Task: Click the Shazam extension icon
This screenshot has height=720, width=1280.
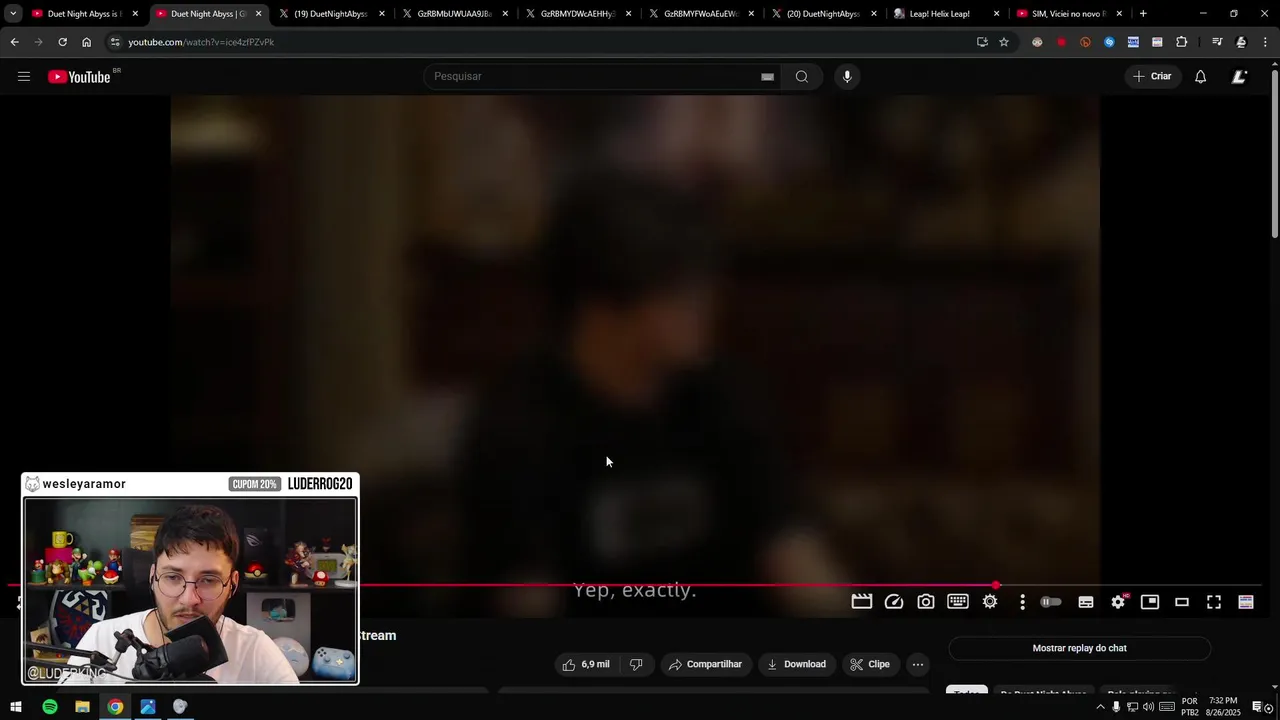Action: [1109, 42]
